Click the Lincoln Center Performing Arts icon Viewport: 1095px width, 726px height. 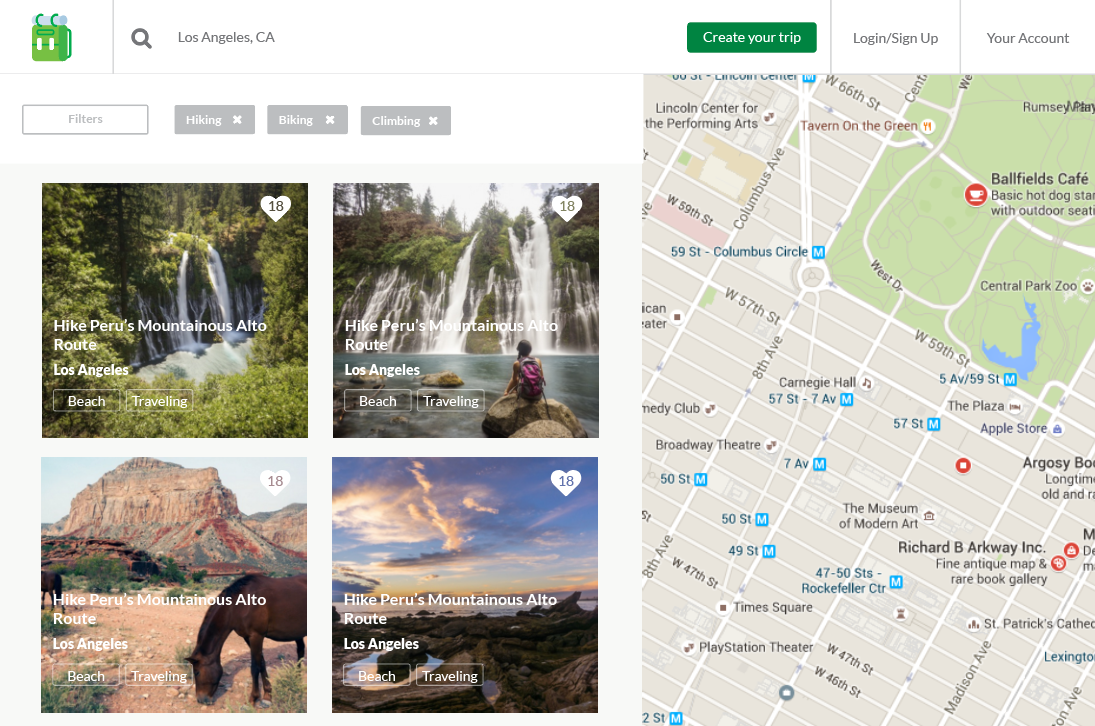point(769,117)
